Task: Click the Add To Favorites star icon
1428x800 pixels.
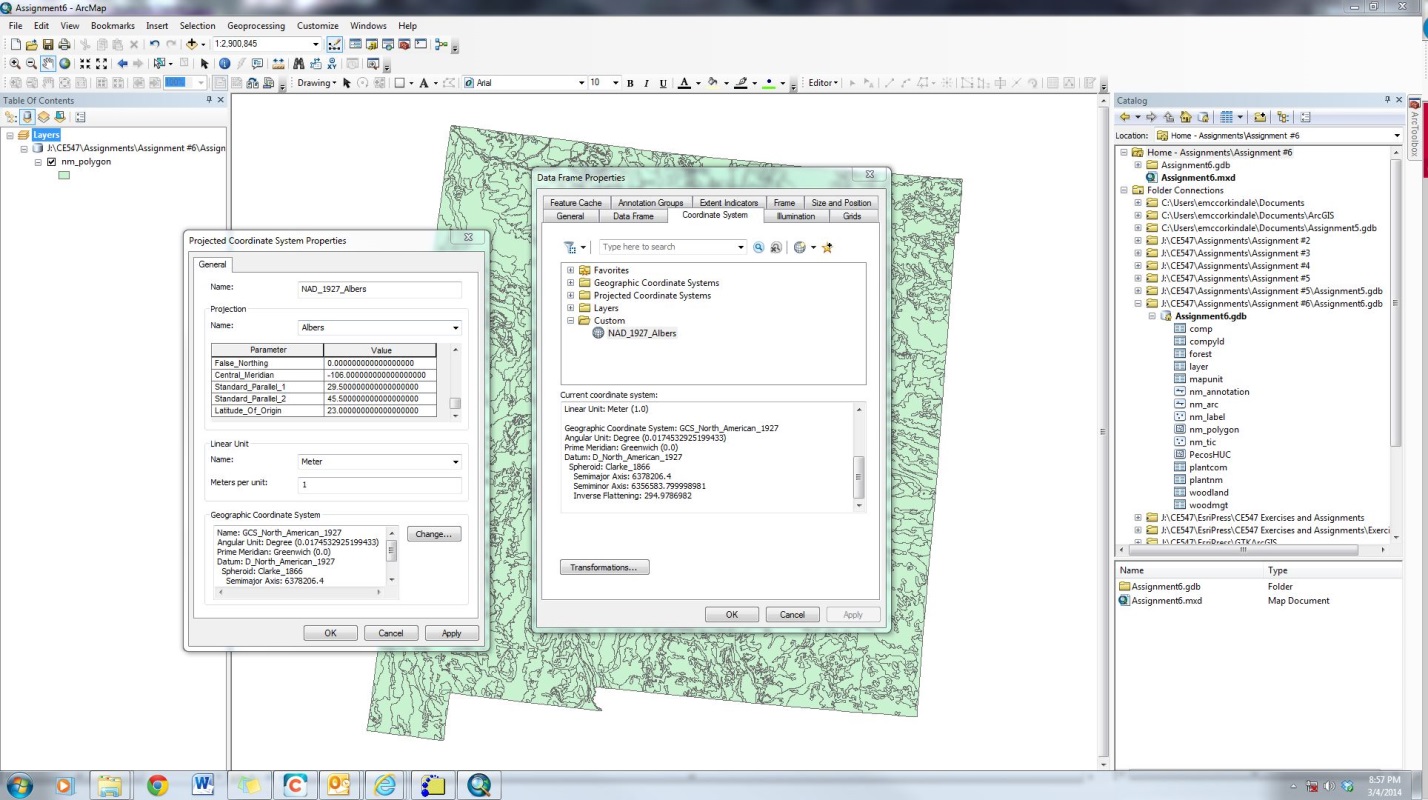Action: (827, 247)
